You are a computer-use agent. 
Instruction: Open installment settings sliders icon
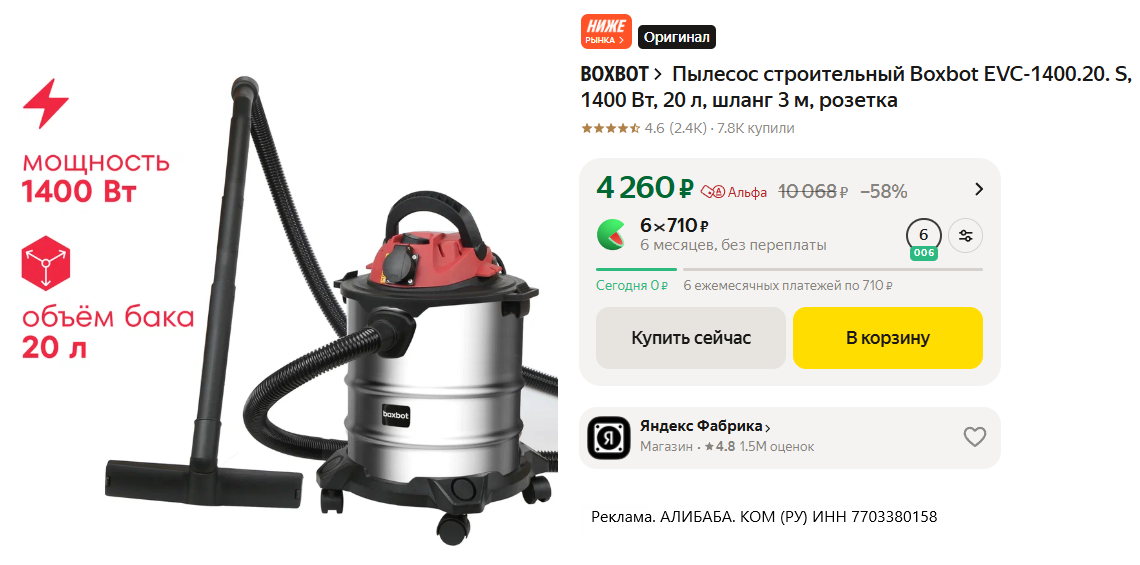tap(966, 236)
